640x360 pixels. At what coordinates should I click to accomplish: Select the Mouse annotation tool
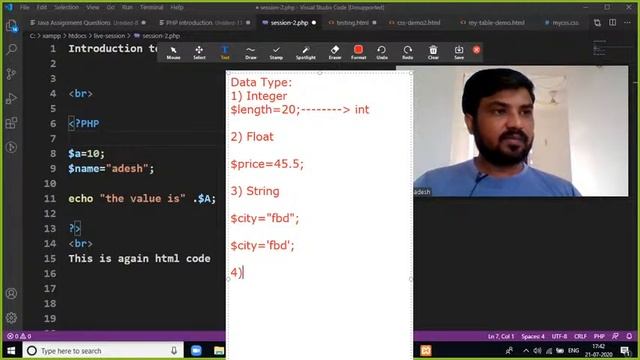tap(173, 52)
